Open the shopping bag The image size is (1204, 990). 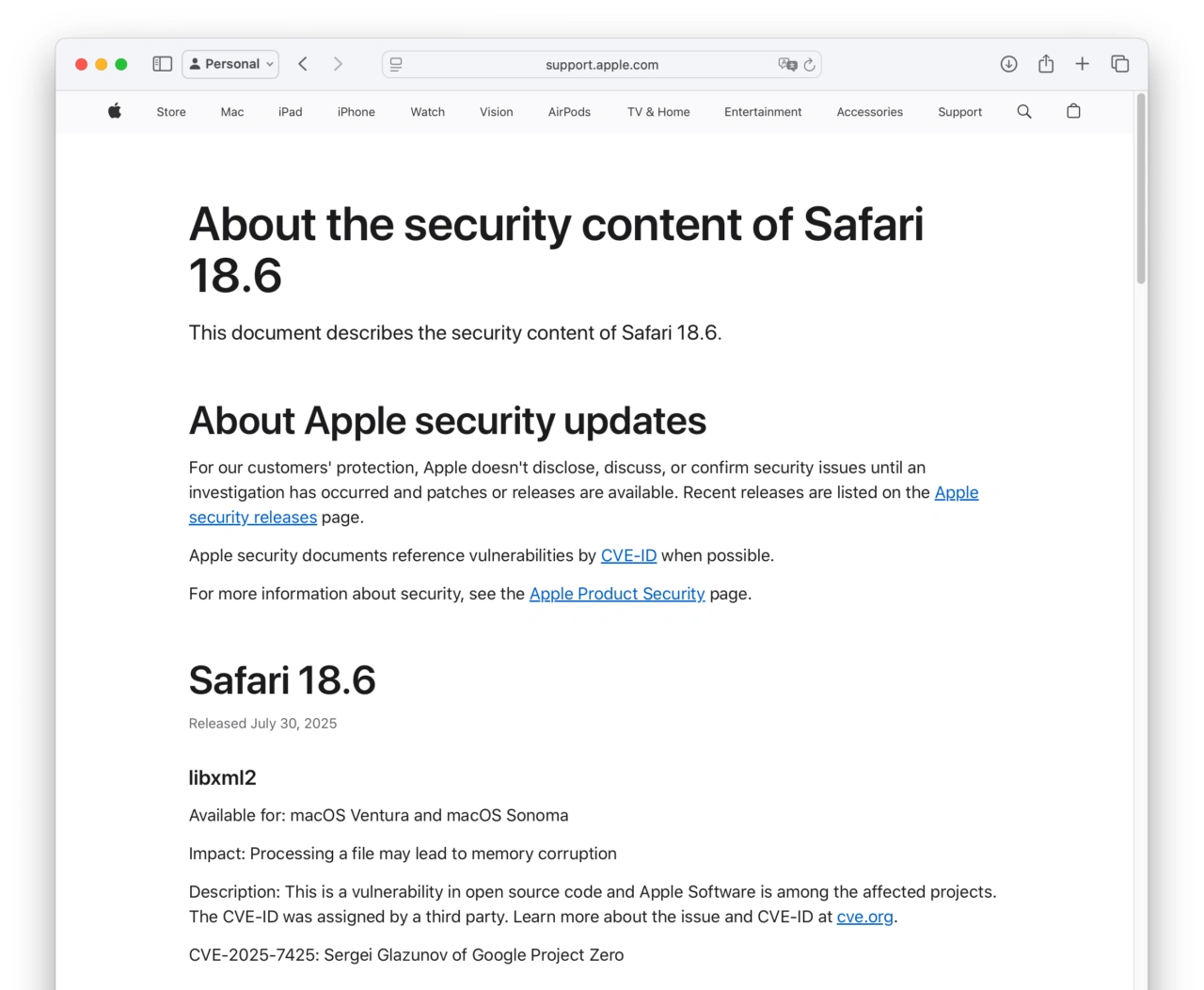pos(1073,111)
